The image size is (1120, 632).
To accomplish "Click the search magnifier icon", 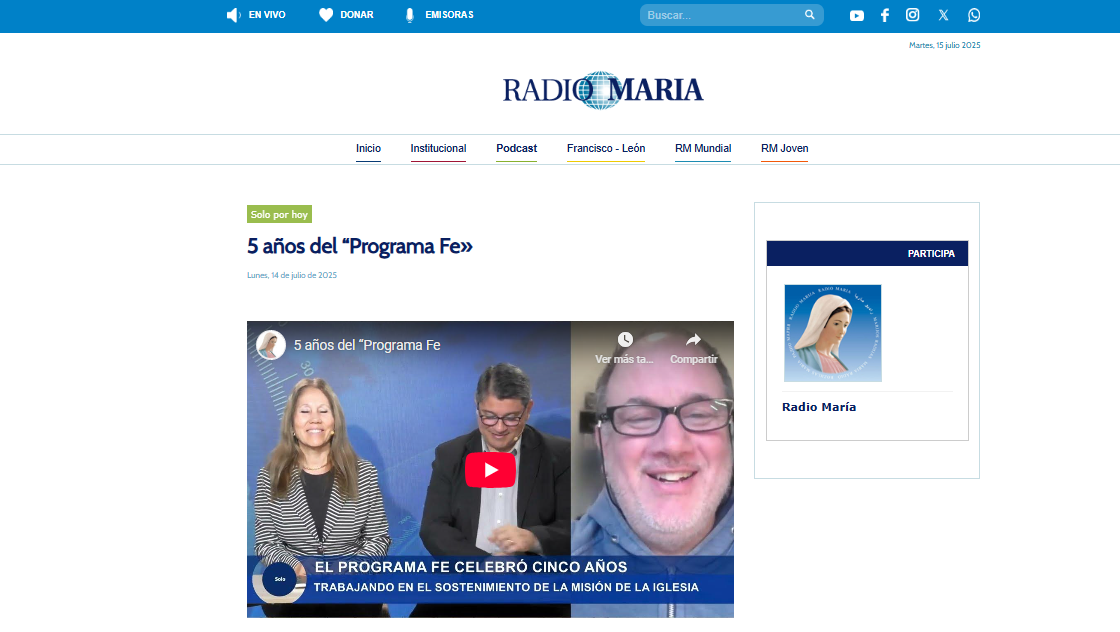I will point(809,14).
